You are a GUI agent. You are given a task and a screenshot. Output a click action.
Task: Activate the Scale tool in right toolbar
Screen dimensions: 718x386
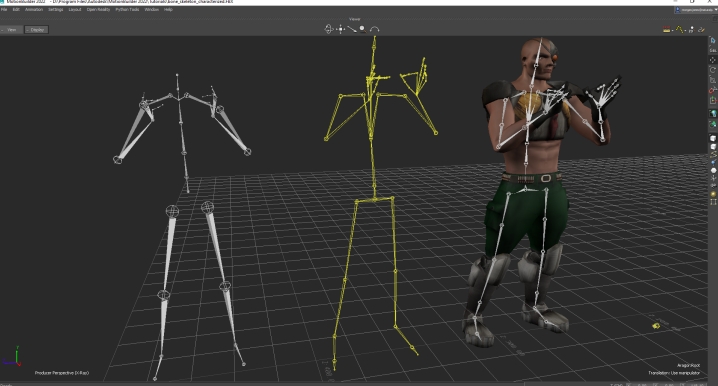tap(713, 80)
